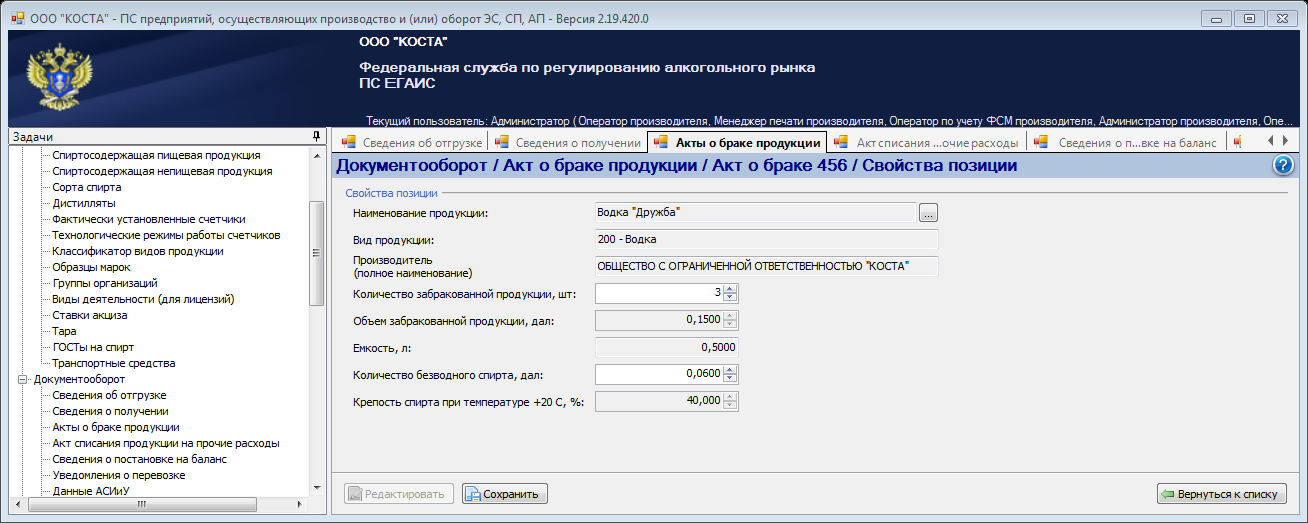Open Фактически установленные счетчики item
Image resolution: width=1308 pixels, height=523 pixels.
tap(149, 220)
